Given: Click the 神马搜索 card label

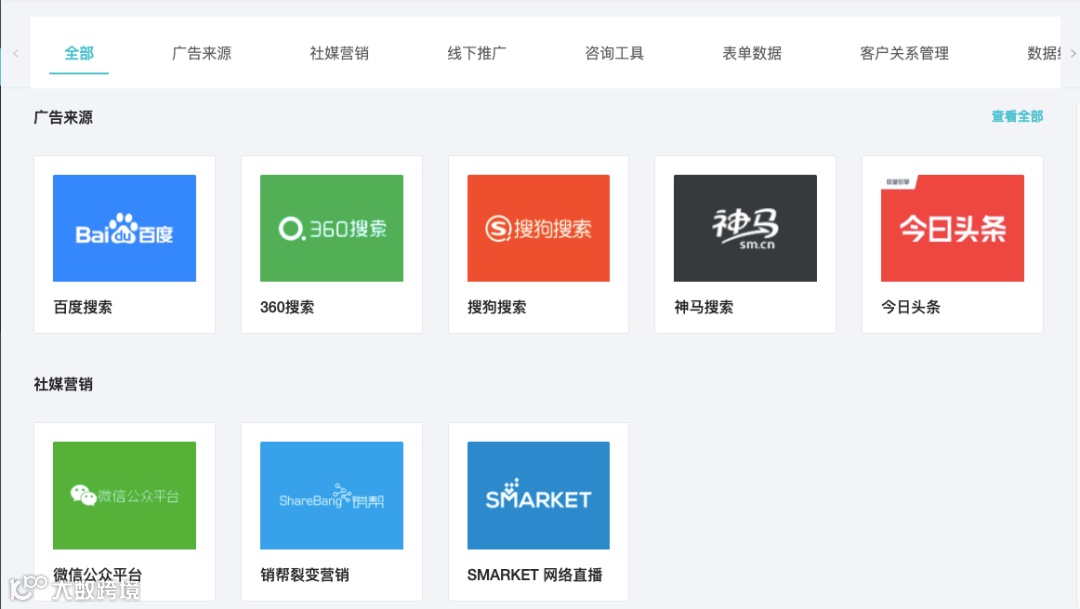Looking at the screenshot, I should tap(703, 307).
